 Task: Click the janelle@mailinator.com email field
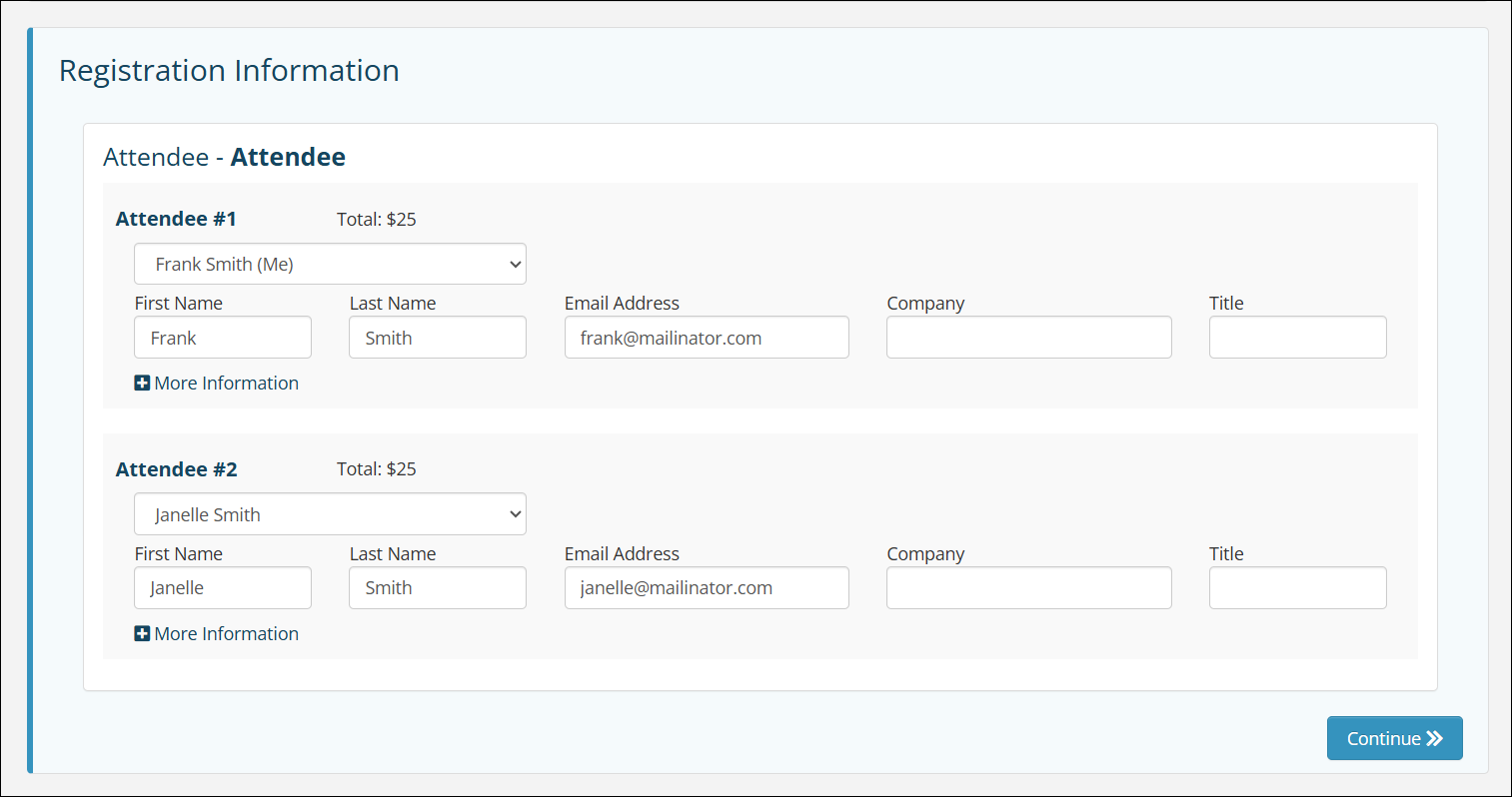coord(707,587)
